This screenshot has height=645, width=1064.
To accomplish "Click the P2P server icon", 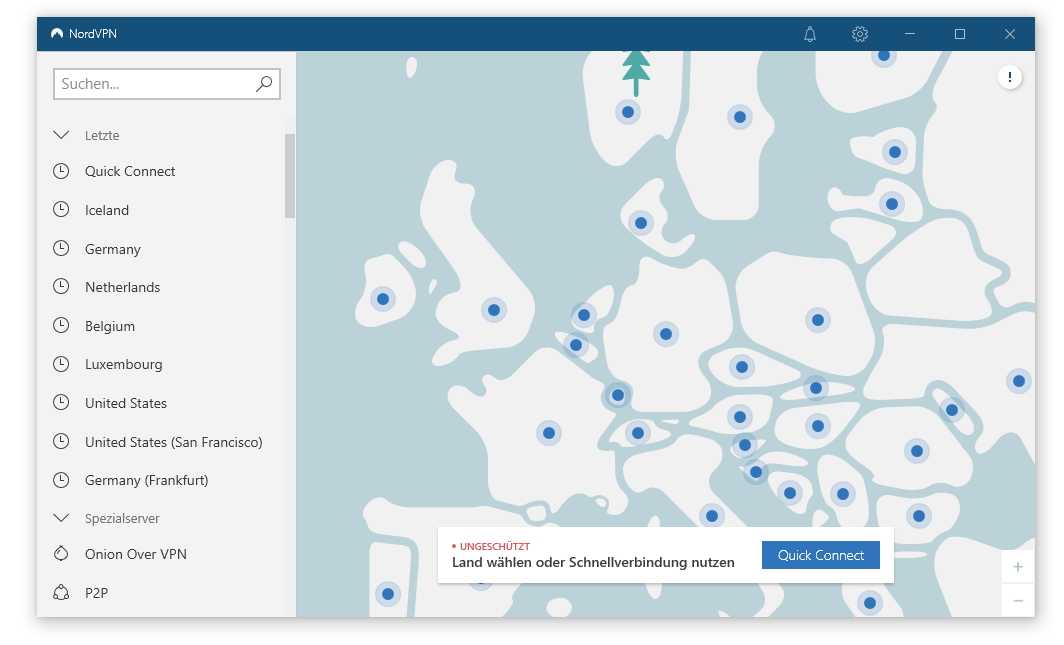I will point(61,593).
